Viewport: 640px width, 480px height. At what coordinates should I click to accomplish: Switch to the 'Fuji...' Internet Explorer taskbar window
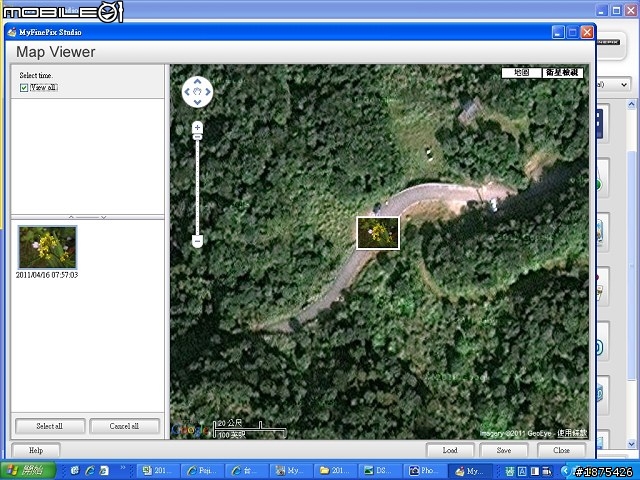pos(201,471)
